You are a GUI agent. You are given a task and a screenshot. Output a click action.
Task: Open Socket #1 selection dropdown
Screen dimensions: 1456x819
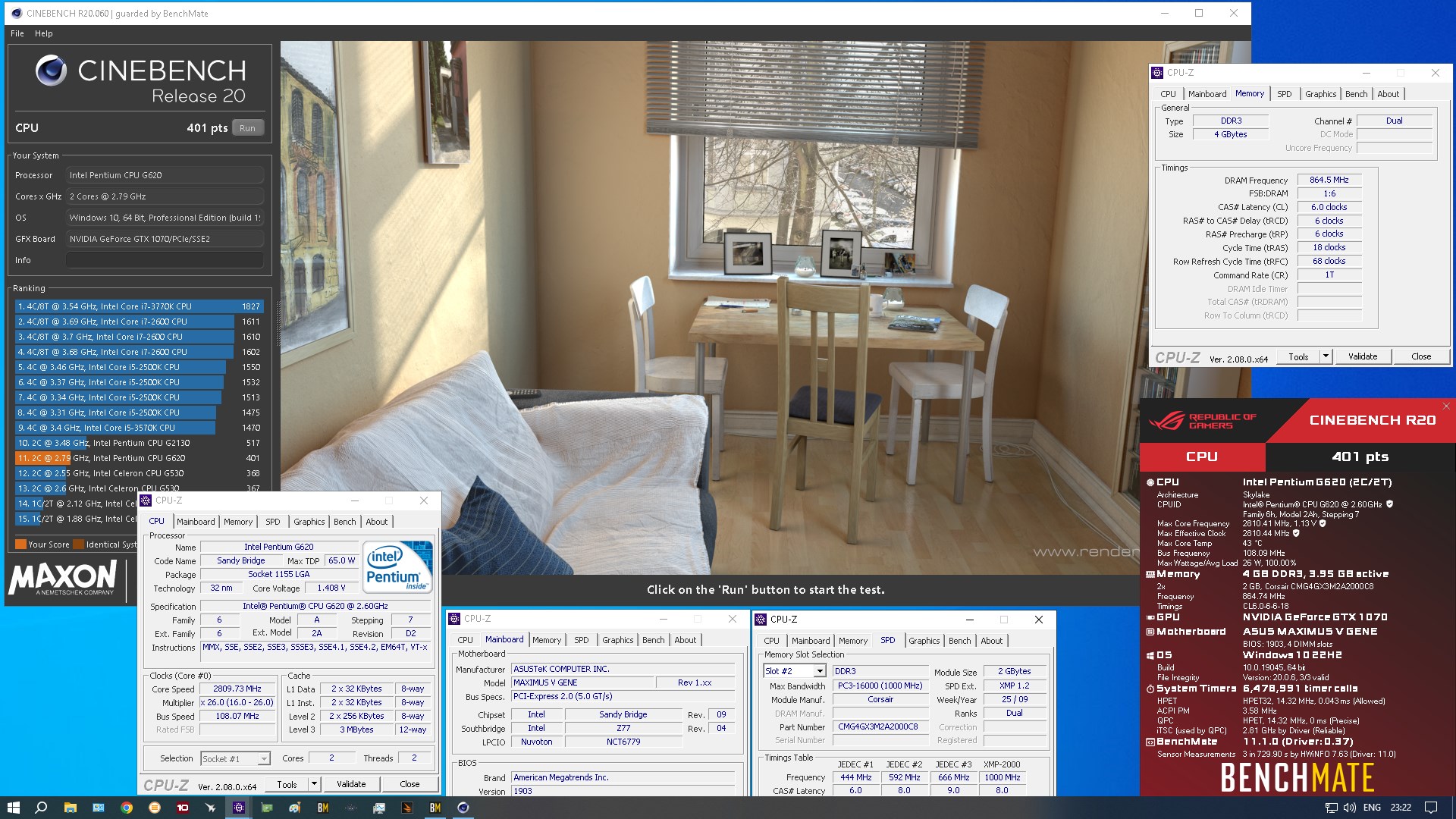click(264, 759)
